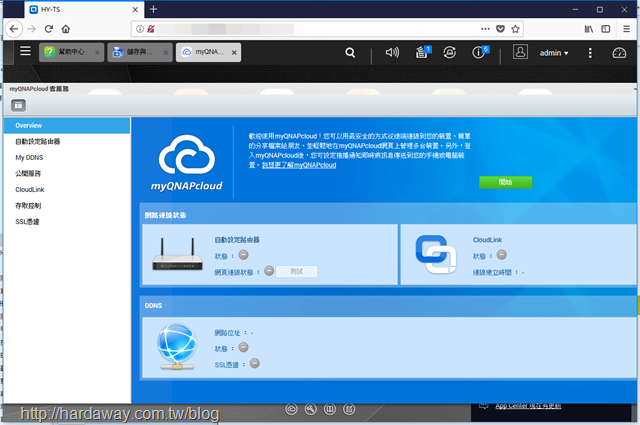Close the Help Center taskbar tab

click(97, 53)
